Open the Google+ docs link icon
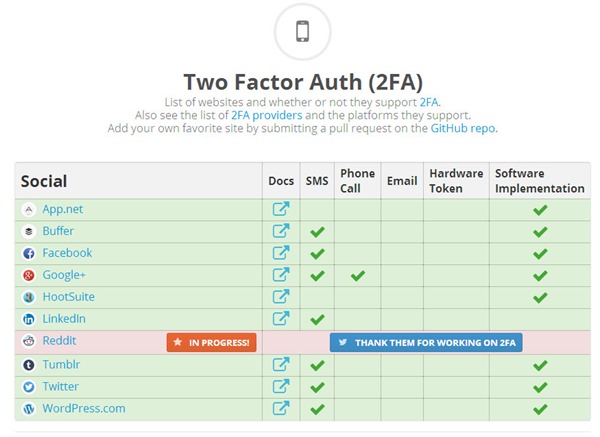The height and width of the screenshot is (437, 600). click(x=281, y=276)
